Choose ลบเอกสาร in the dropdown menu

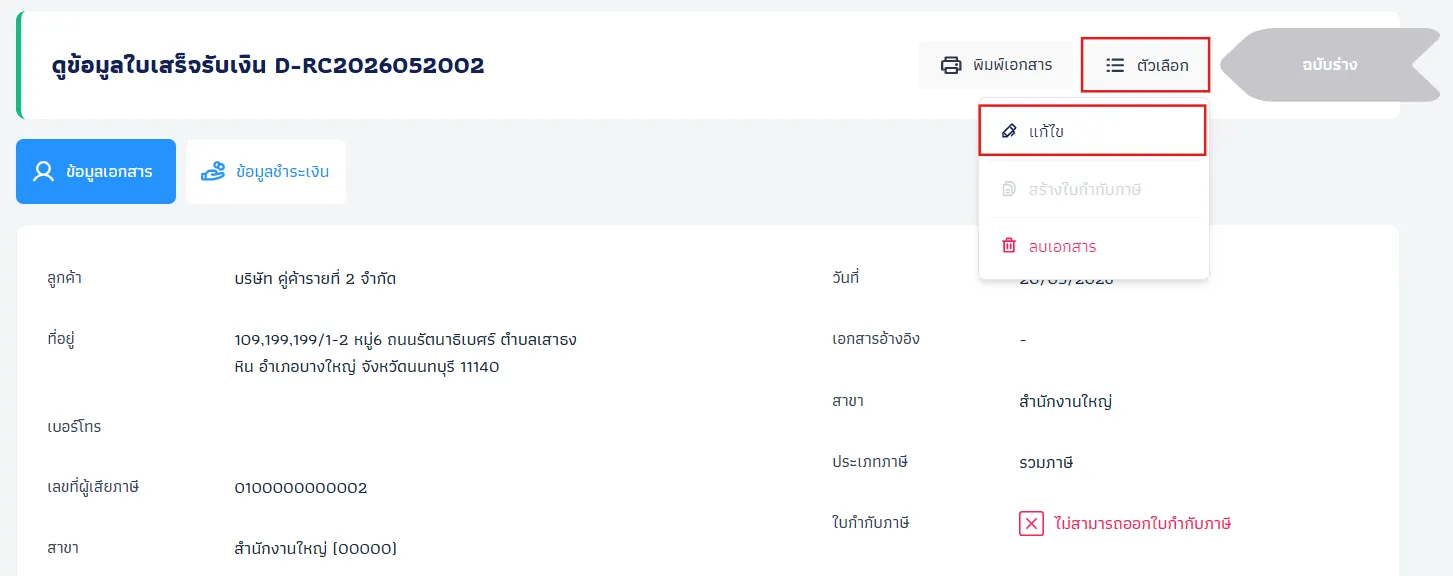tap(1094, 246)
